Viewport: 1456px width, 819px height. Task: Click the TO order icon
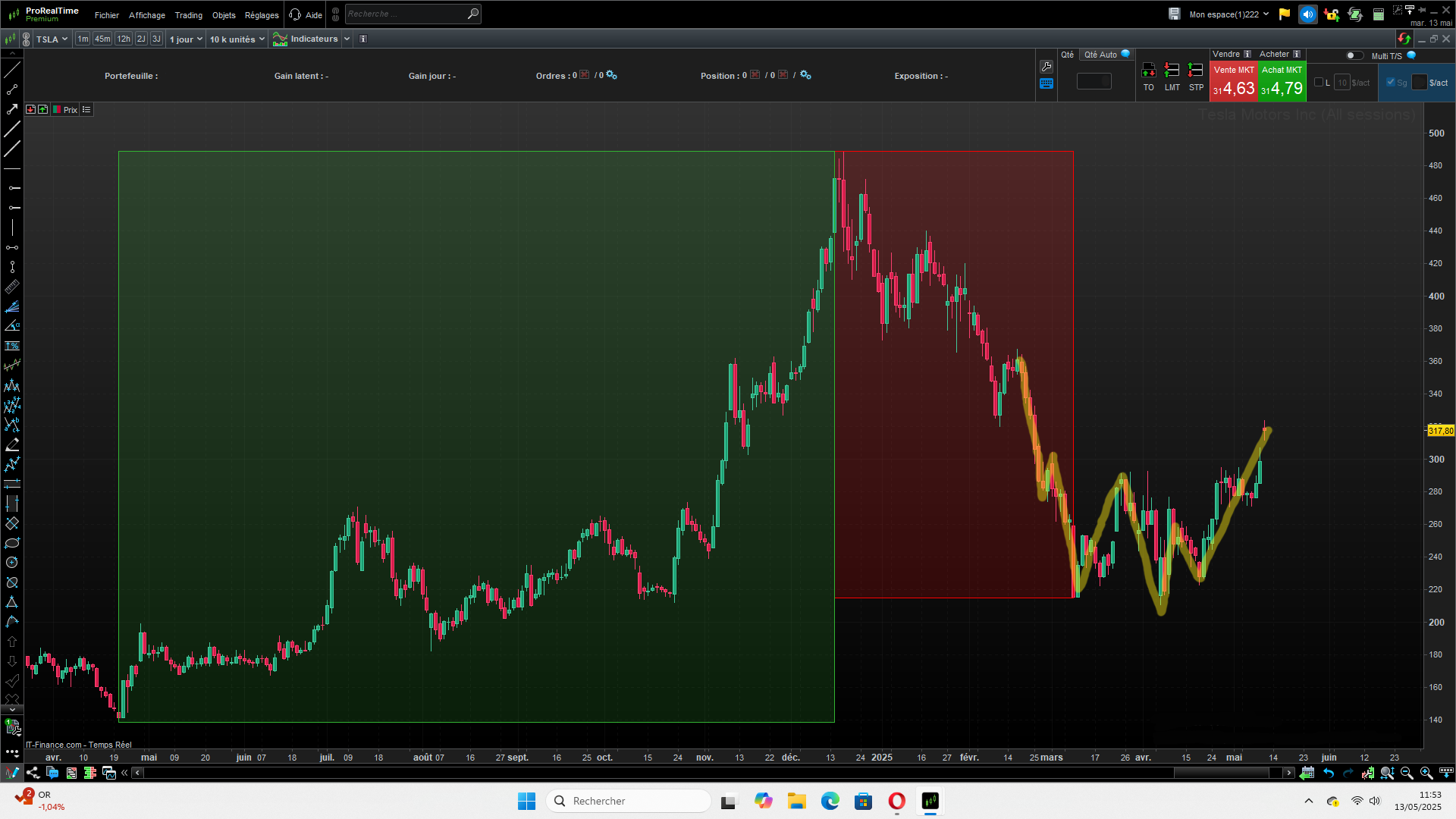click(x=1149, y=71)
